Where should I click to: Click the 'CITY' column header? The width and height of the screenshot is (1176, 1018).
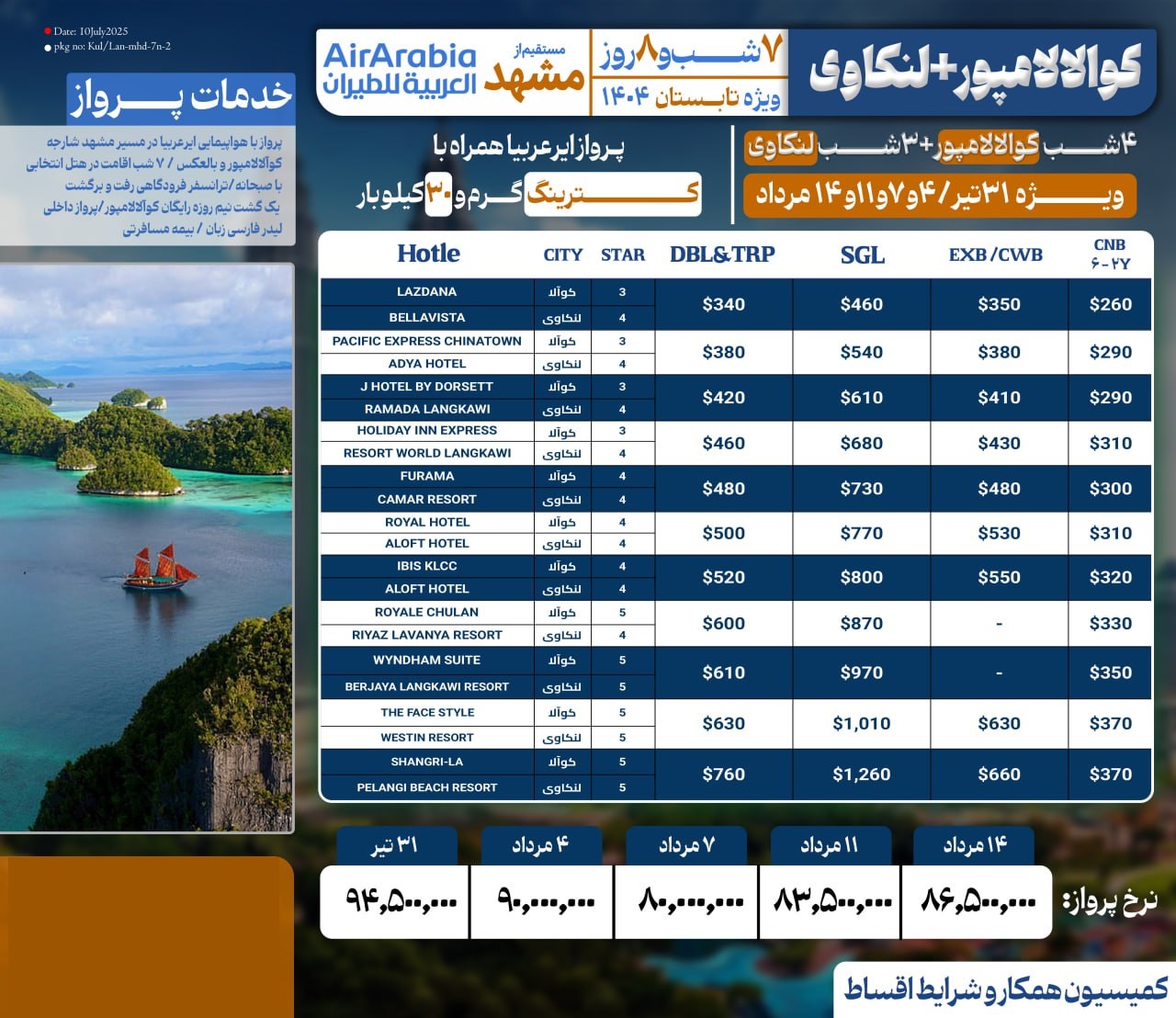click(x=562, y=254)
